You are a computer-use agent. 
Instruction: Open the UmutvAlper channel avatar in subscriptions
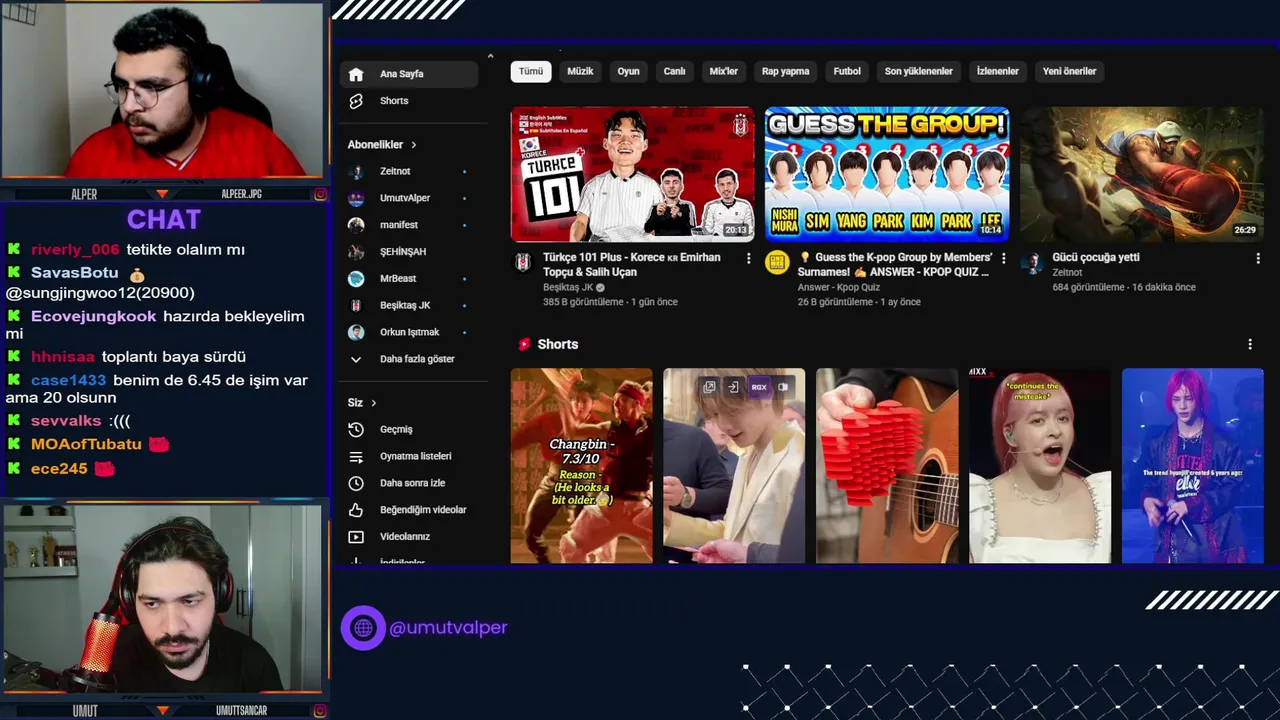click(x=356, y=198)
